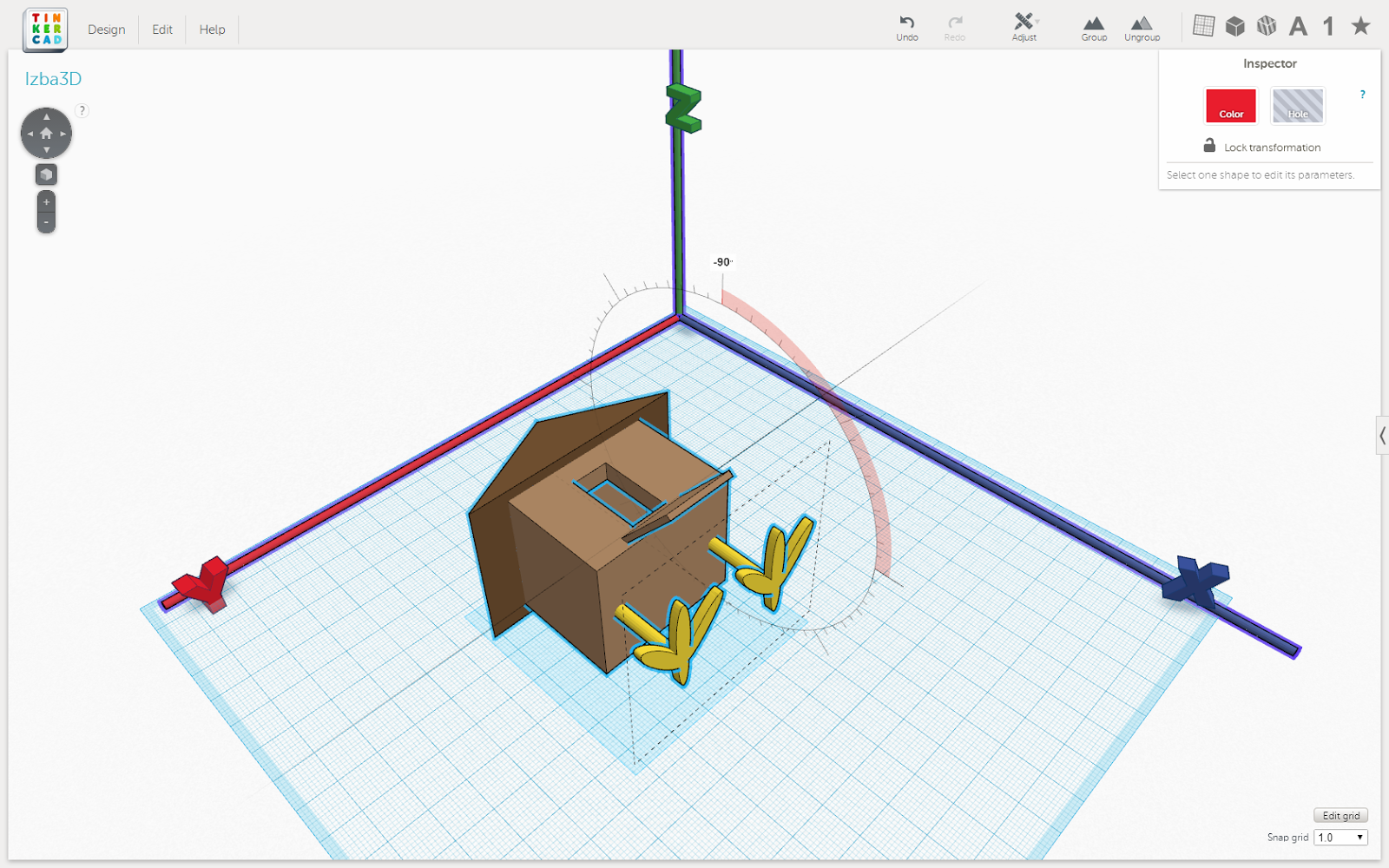Open the Help menu
Screen dimensions: 1389x868
click(212, 30)
